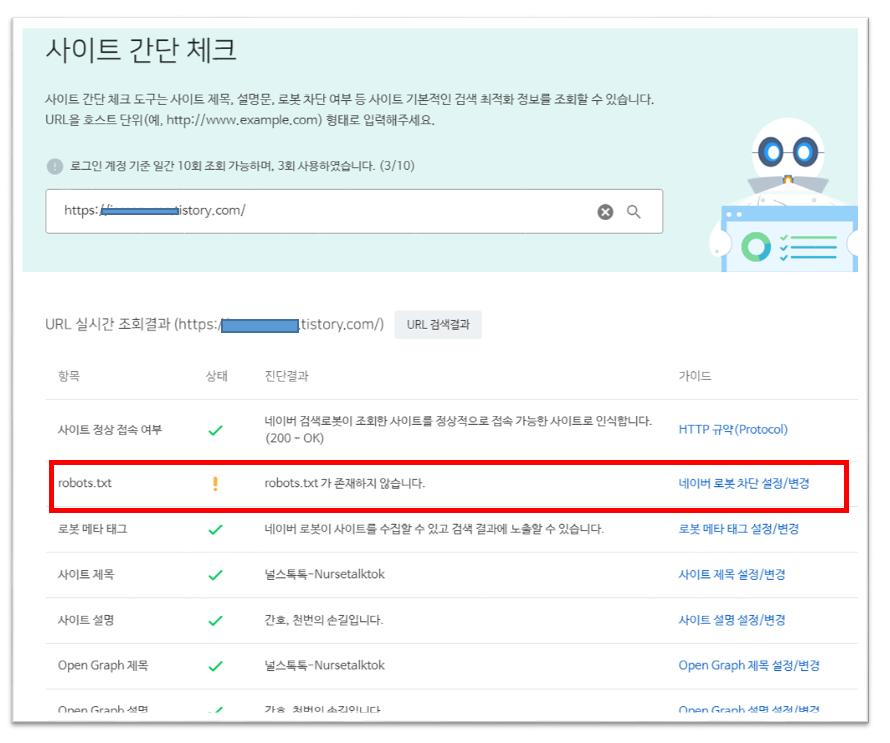Open the 사이트 제목 설정/변경 link
890x743 pixels.
pos(732,574)
